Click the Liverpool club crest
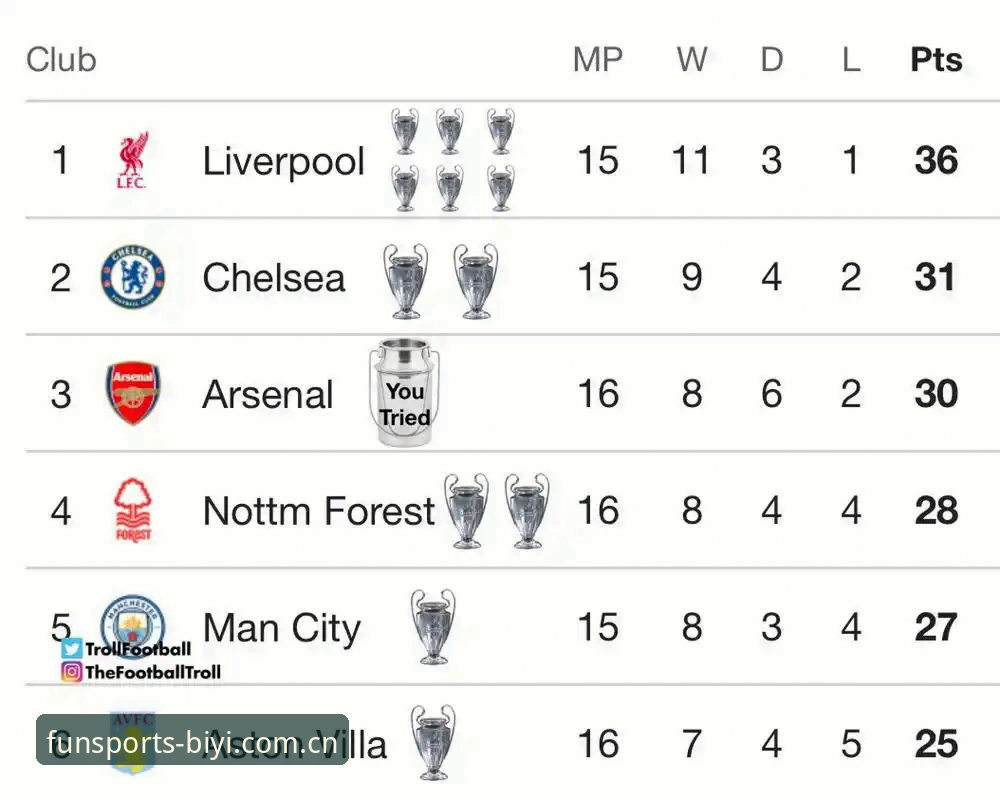 [132, 160]
